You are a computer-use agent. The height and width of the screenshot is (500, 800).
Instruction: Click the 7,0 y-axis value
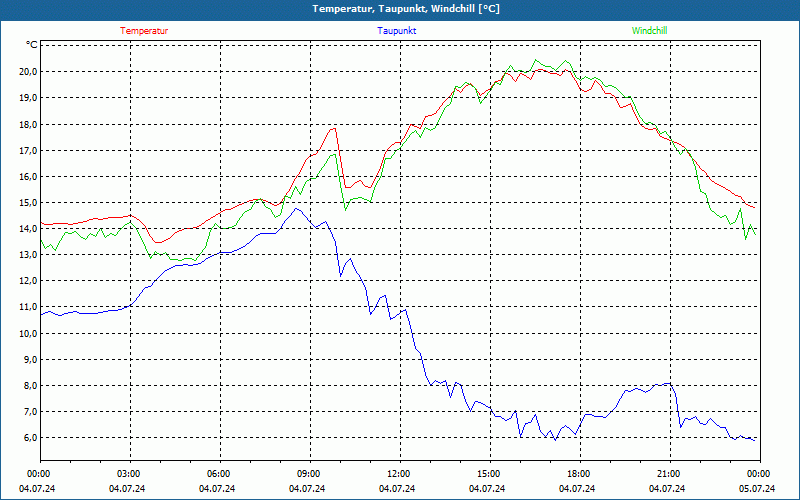pyautogui.click(x=31, y=411)
